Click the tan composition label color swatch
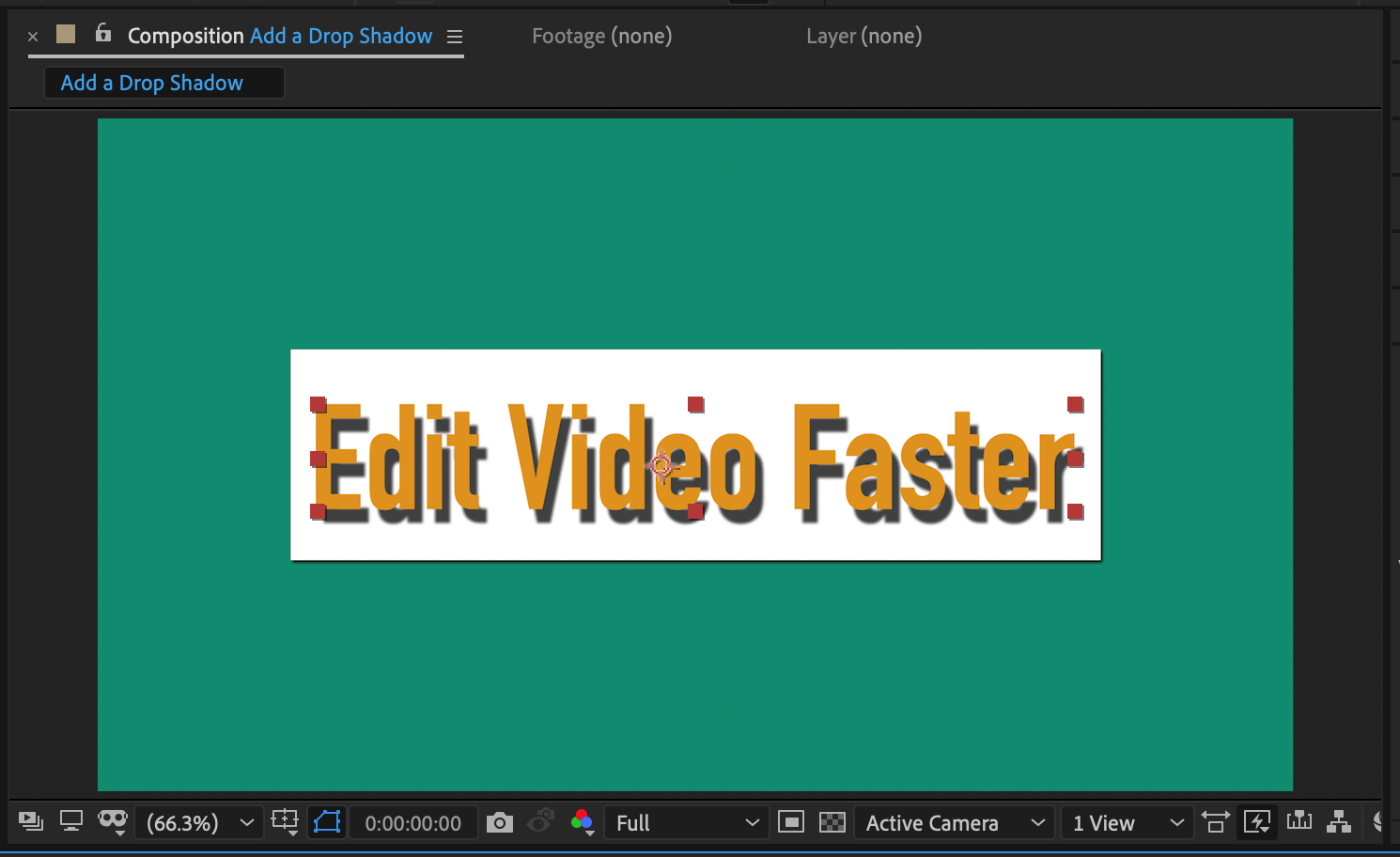Screen dimensions: 1400x857 click(66, 35)
